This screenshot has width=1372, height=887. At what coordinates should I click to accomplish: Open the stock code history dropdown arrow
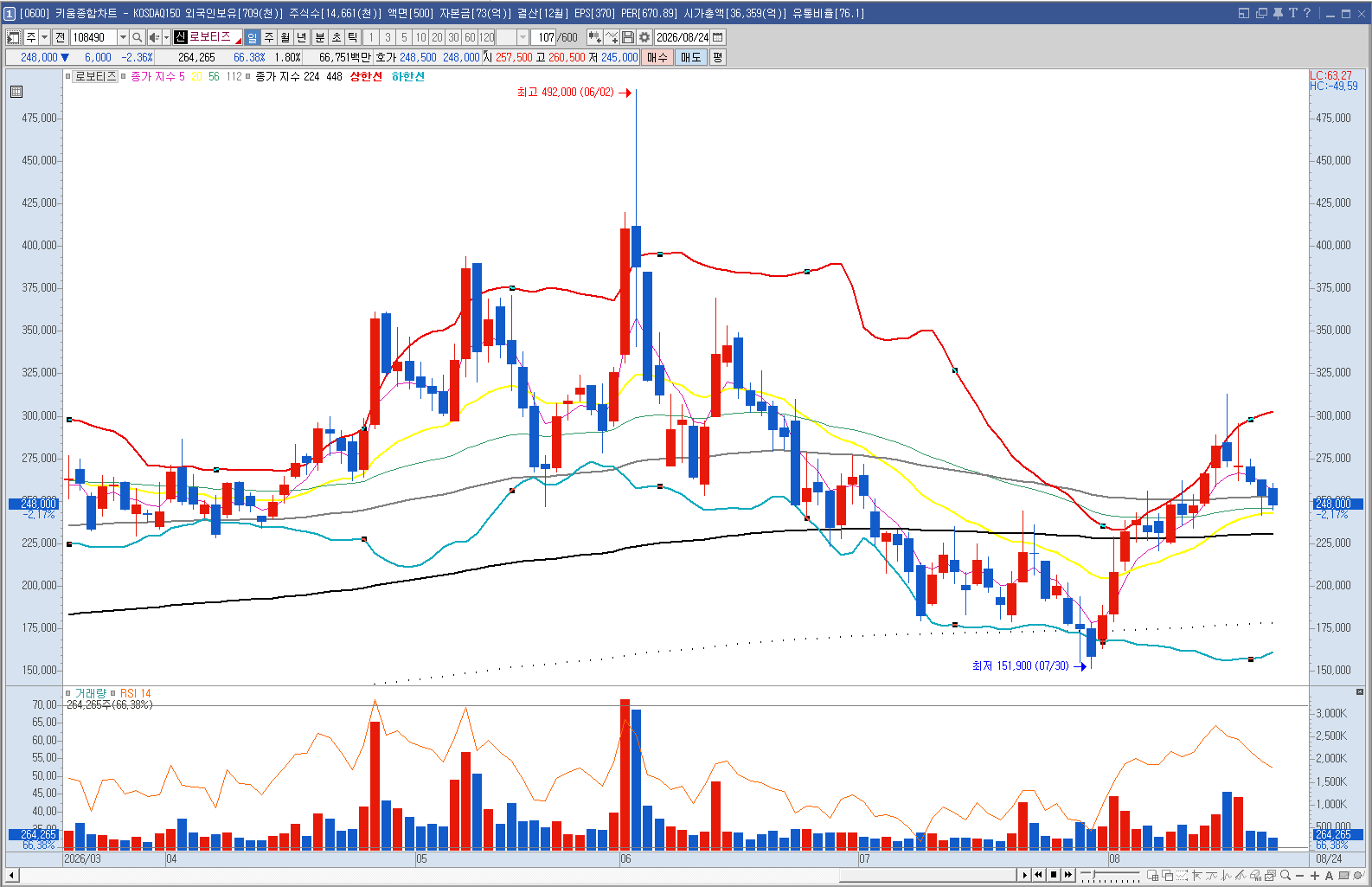tap(123, 37)
